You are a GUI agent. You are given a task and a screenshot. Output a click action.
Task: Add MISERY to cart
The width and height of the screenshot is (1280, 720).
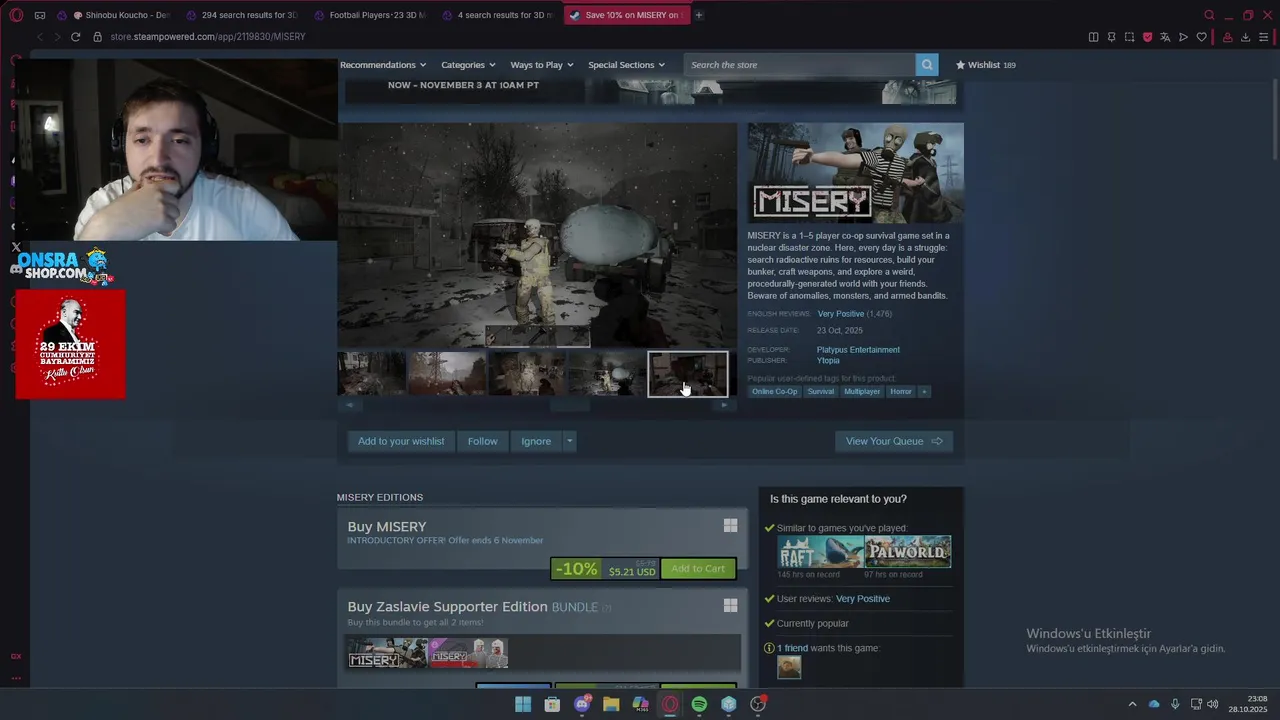click(698, 569)
